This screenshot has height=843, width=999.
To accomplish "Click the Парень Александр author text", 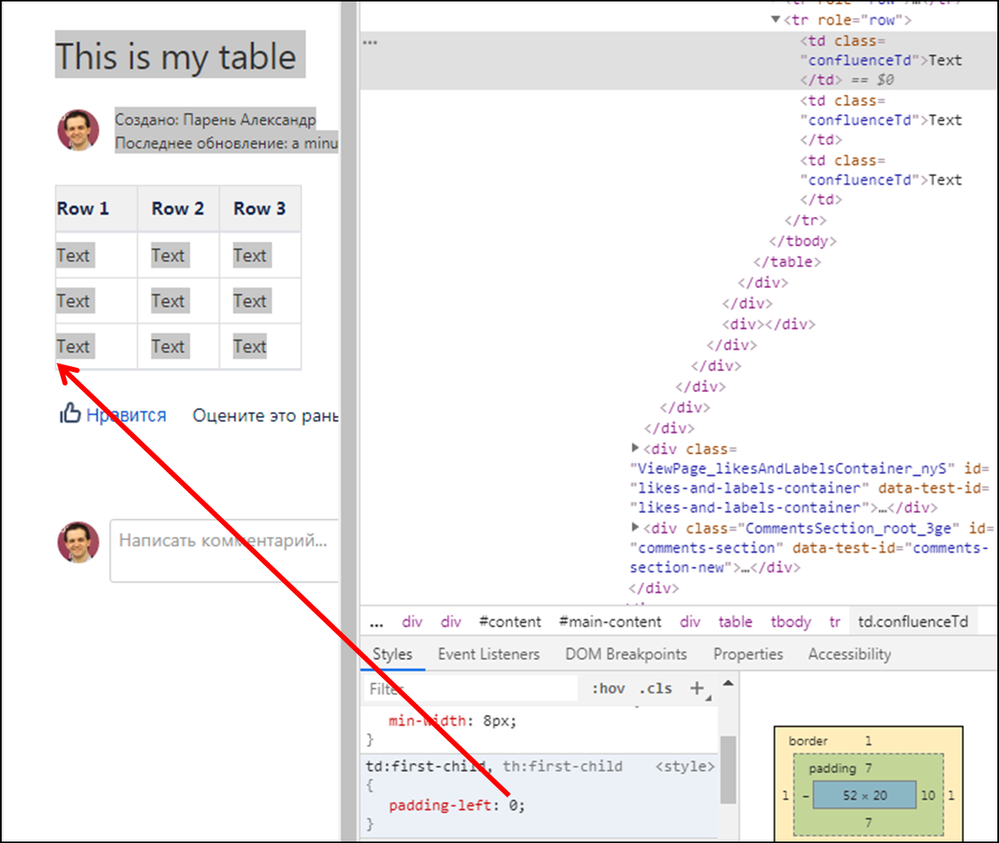I will [249, 120].
